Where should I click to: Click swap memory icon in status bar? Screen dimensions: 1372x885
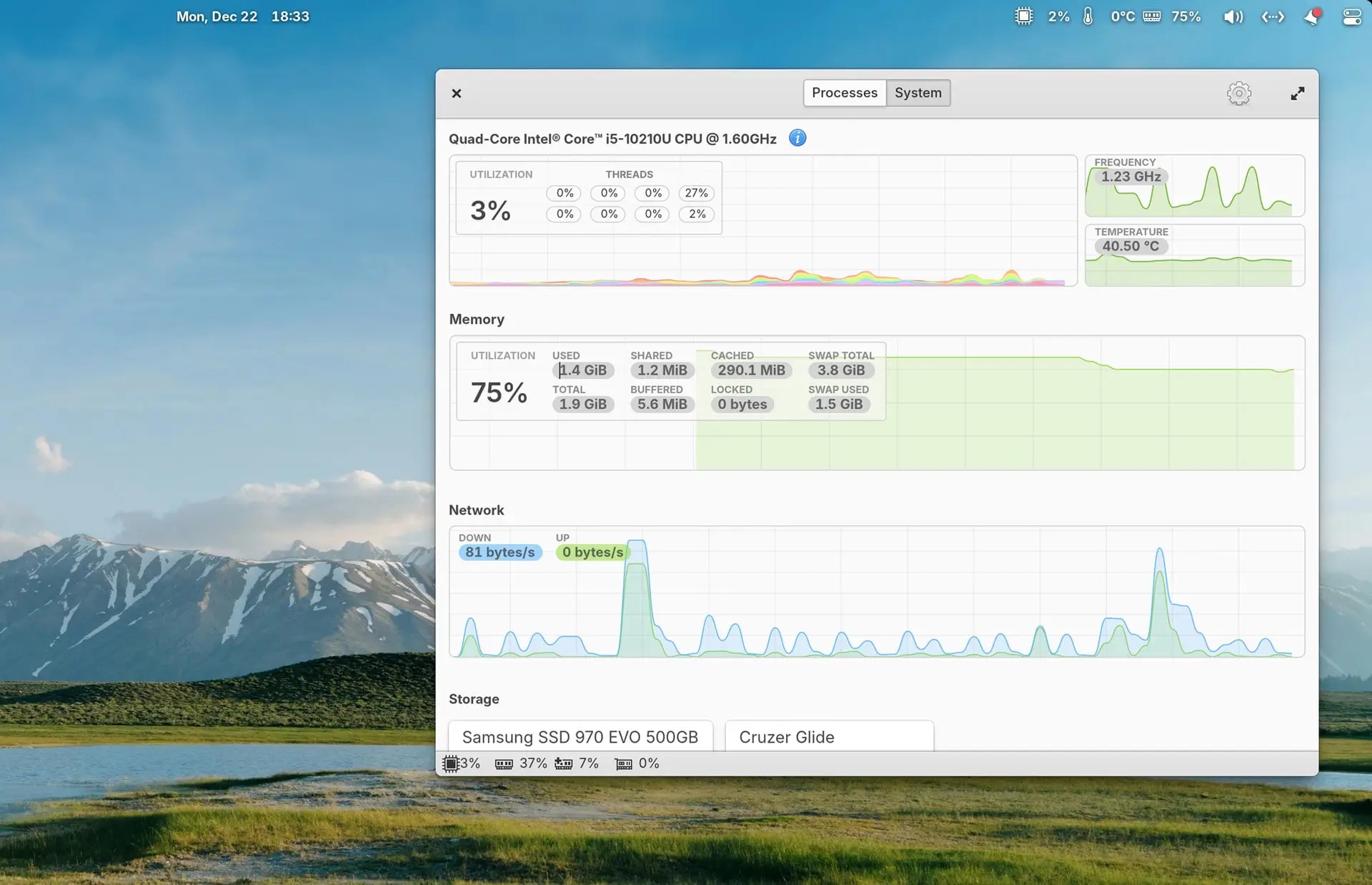coord(564,763)
